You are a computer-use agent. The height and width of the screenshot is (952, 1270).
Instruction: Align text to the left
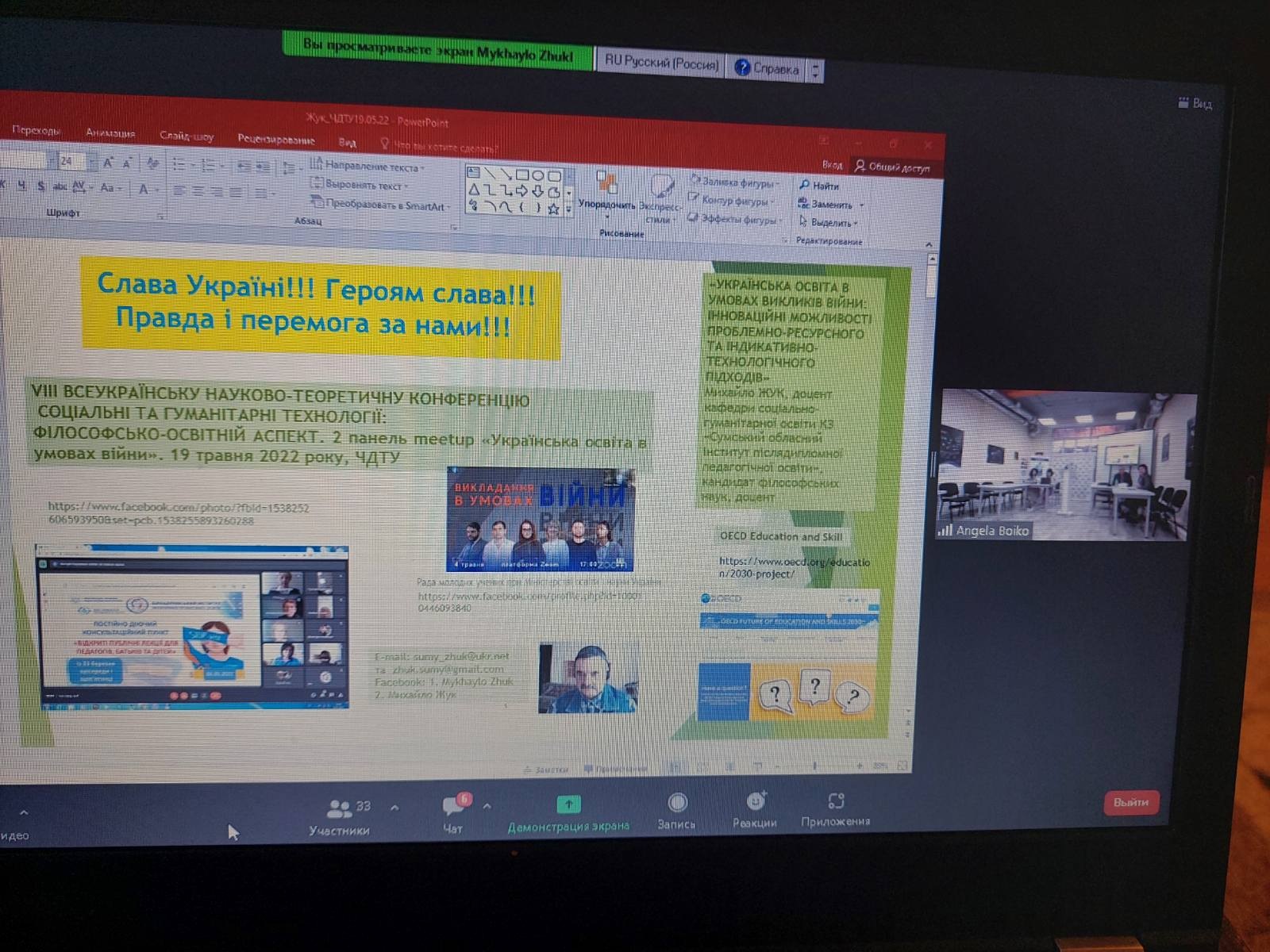click(179, 190)
